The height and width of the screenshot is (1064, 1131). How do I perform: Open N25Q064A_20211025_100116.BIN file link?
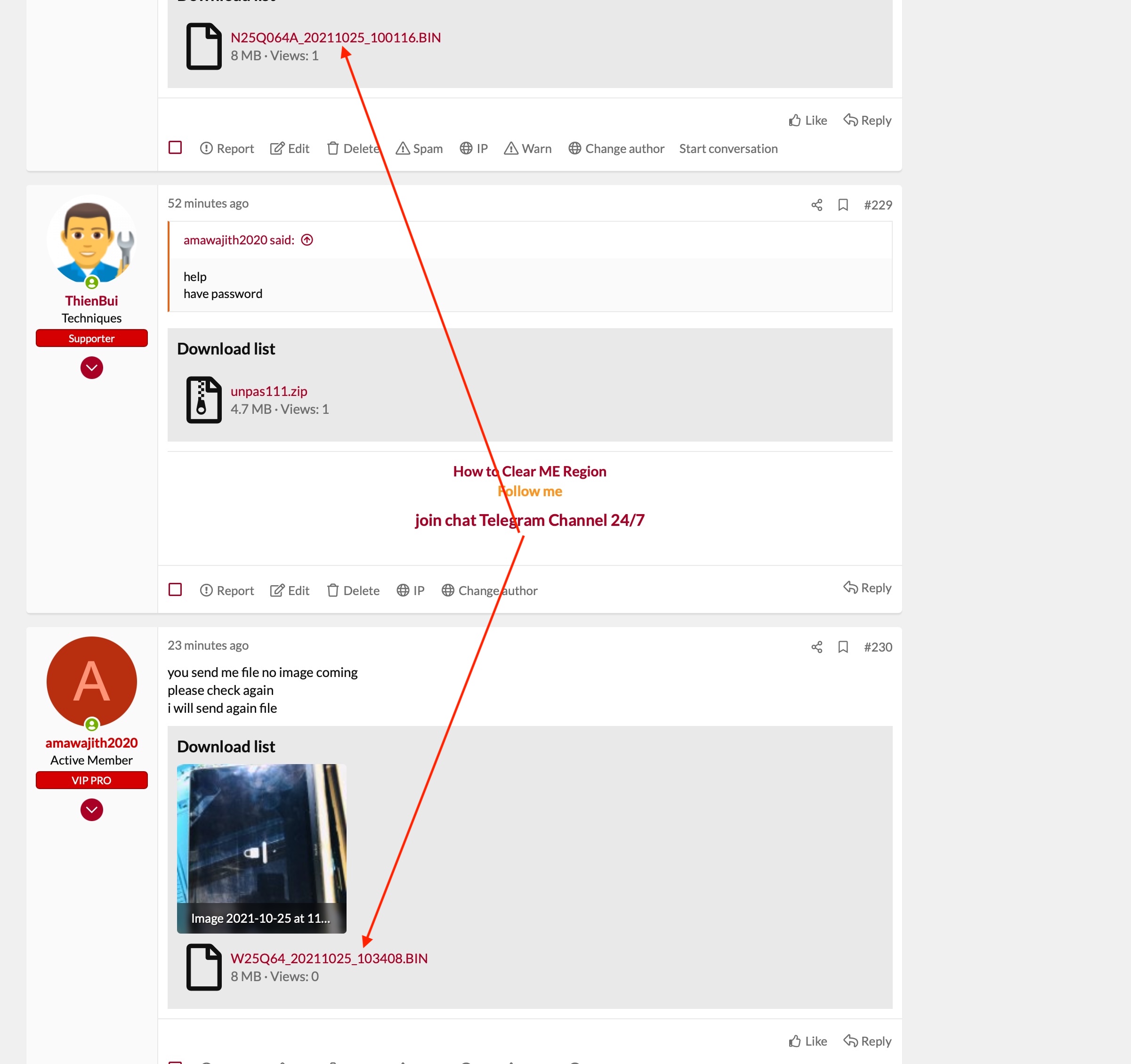[335, 38]
